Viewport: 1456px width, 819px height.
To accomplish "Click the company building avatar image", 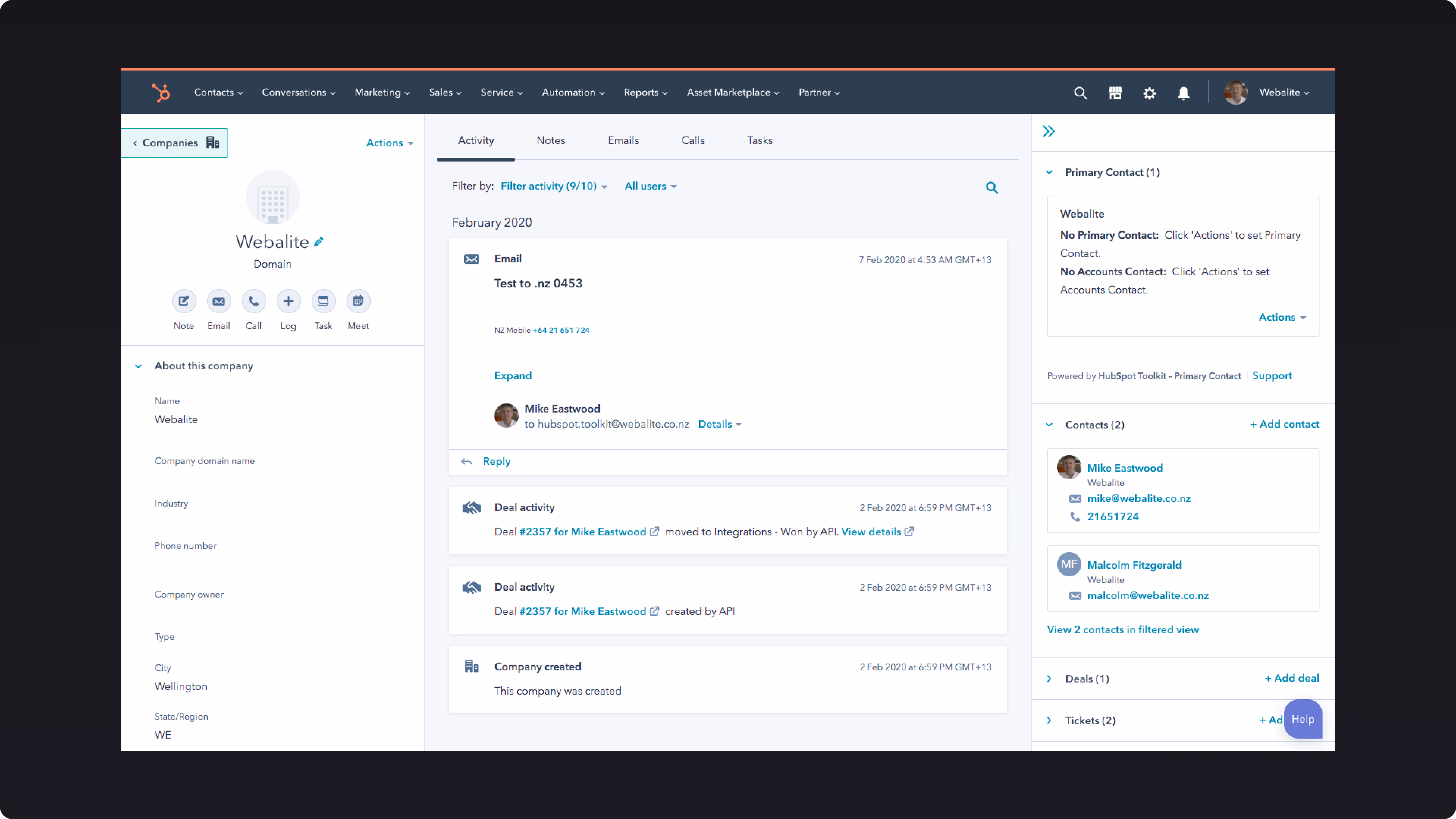I will pyautogui.click(x=273, y=197).
